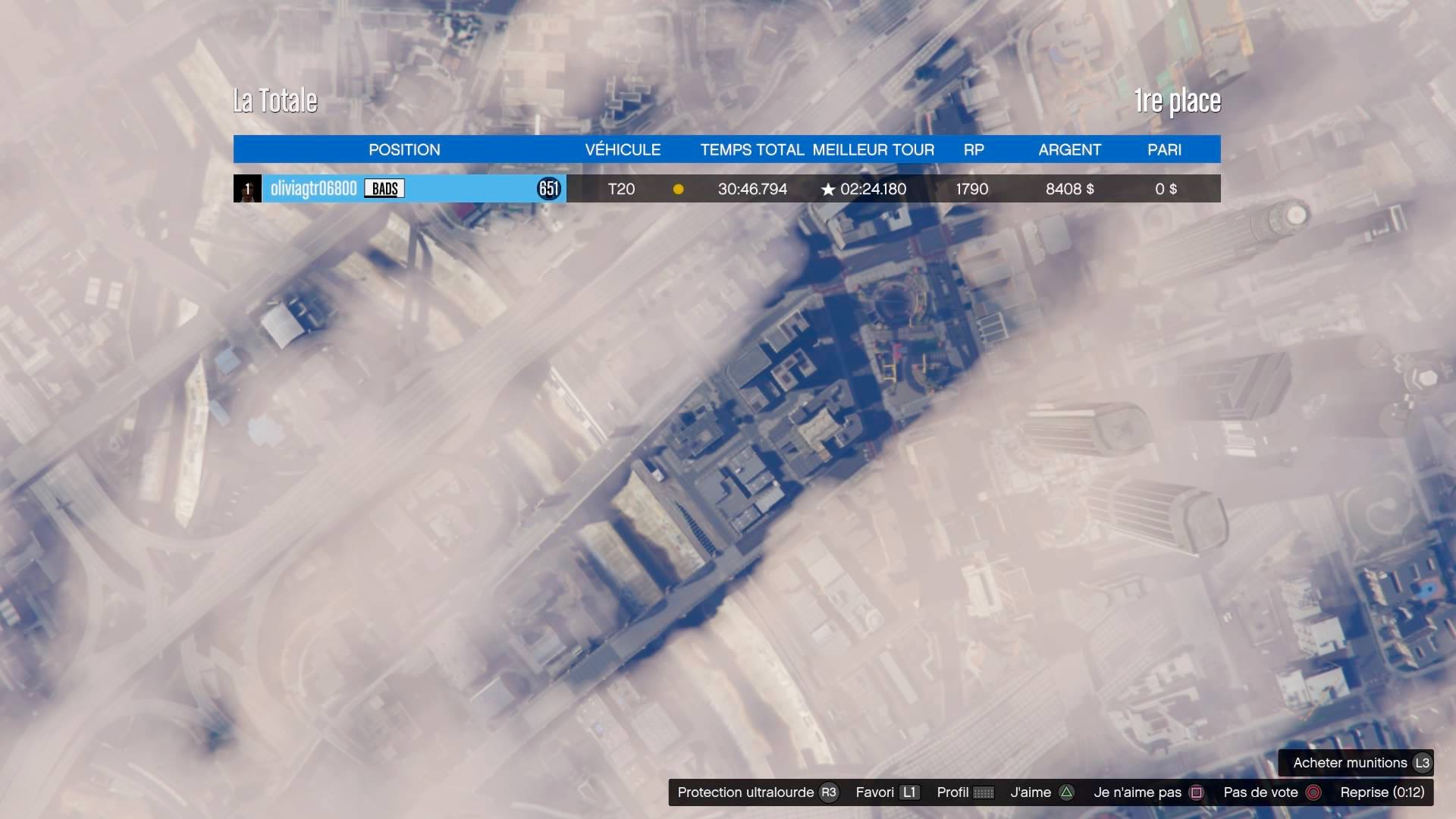Click the yellow vehicle color dot
This screenshot has width=1456, height=819.
point(678,190)
